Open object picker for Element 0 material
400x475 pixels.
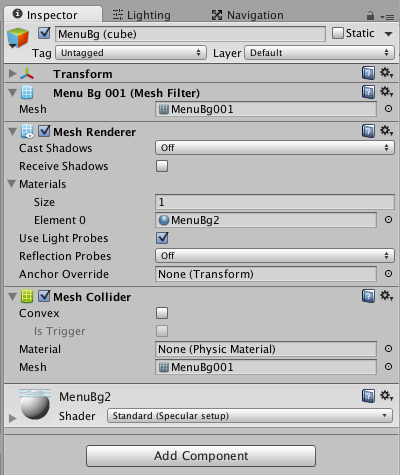coord(388,220)
